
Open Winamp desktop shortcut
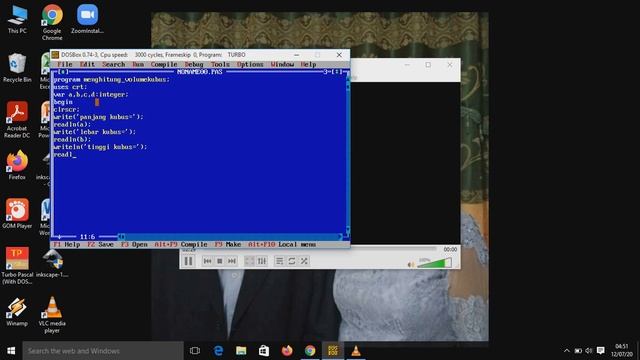17,311
